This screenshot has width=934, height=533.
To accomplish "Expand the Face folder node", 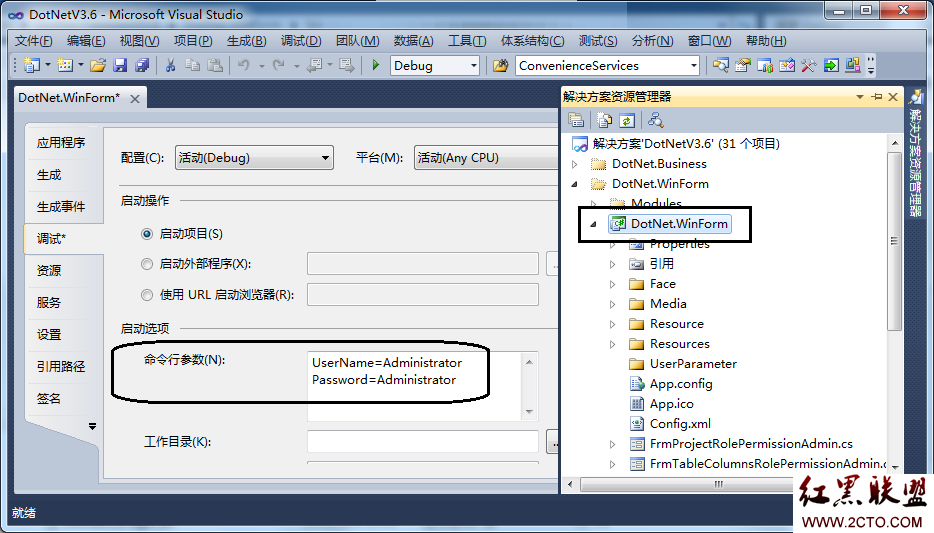I will click(x=612, y=284).
